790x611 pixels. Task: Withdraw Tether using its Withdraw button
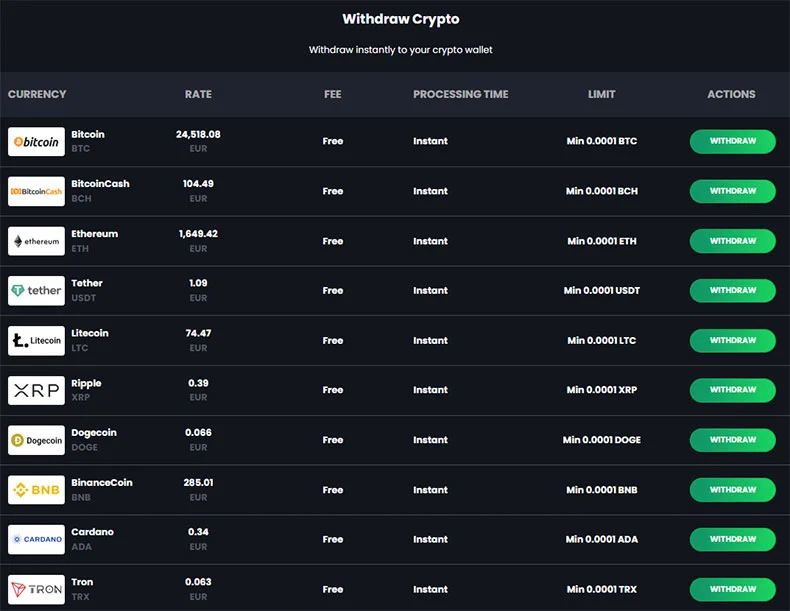tap(733, 290)
